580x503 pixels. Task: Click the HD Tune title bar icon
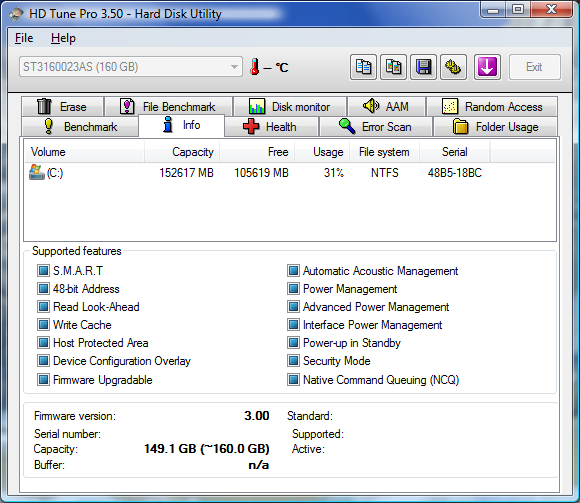tap(16, 14)
